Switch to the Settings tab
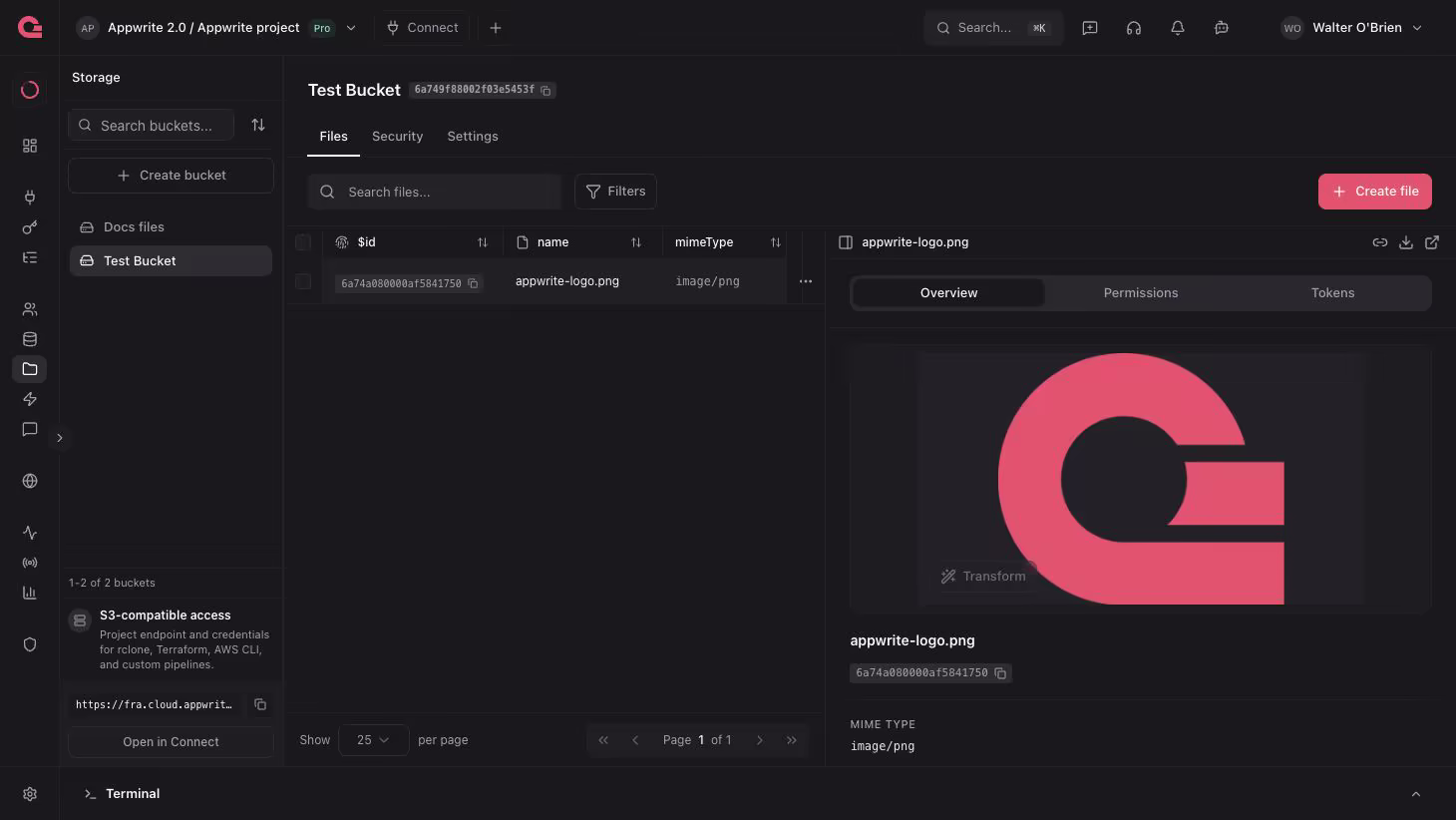The width and height of the screenshot is (1456, 820). pyautogui.click(x=473, y=137)
